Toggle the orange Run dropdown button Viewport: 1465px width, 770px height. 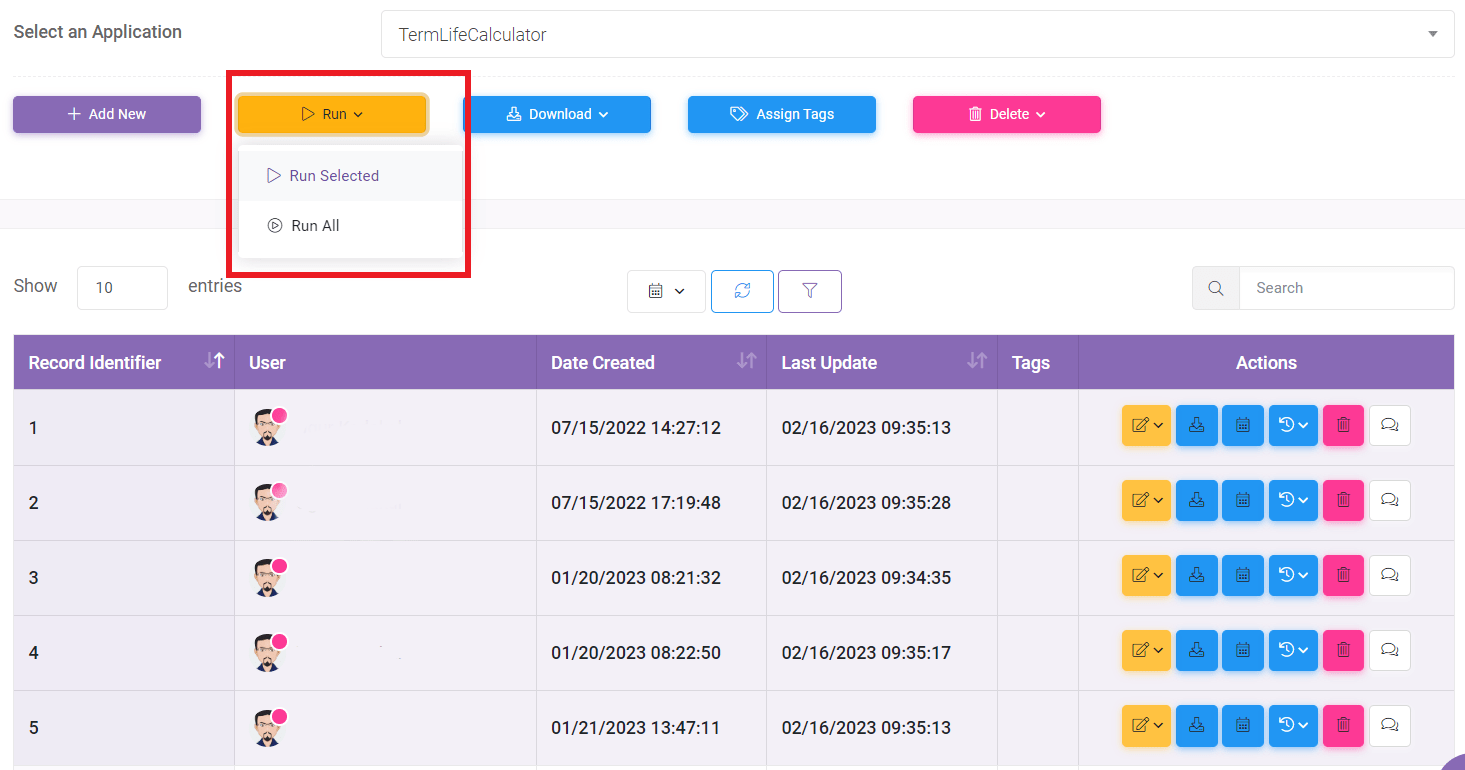pos(332,114)
